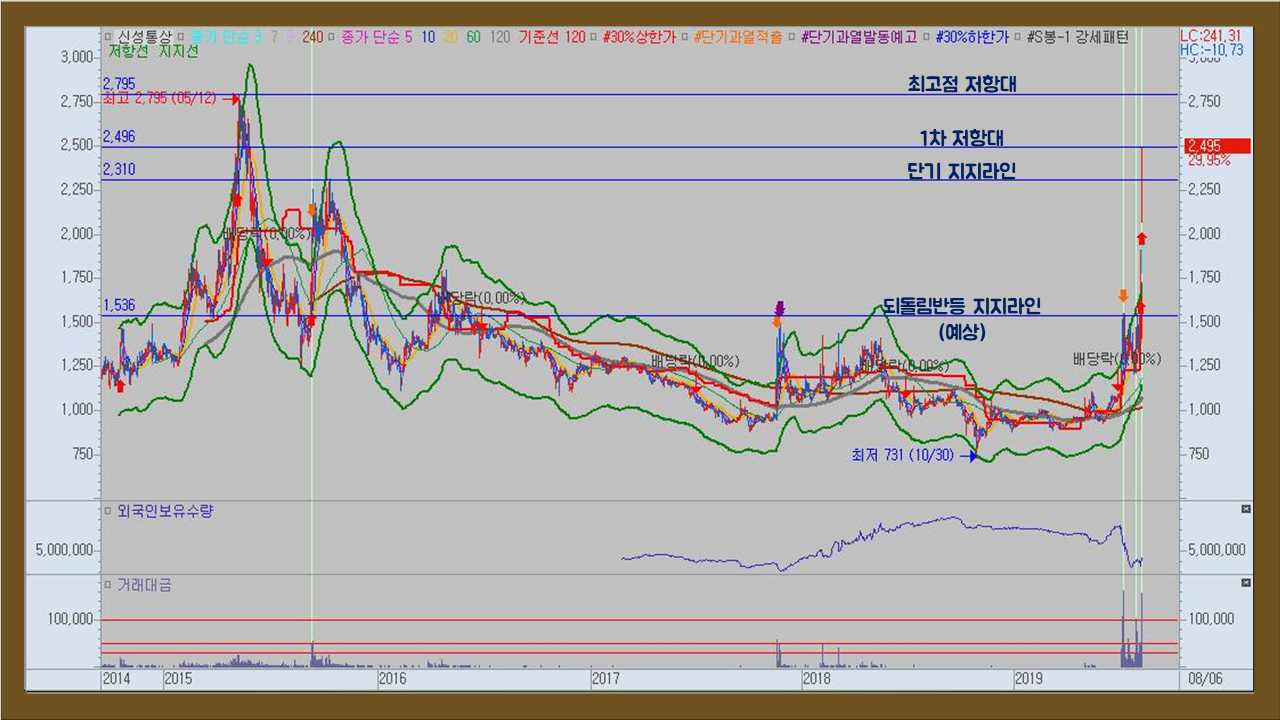Click the 기준선 120 legend label
The height and width of the screenshot is (720, 1280).
[x=552, y=37]
